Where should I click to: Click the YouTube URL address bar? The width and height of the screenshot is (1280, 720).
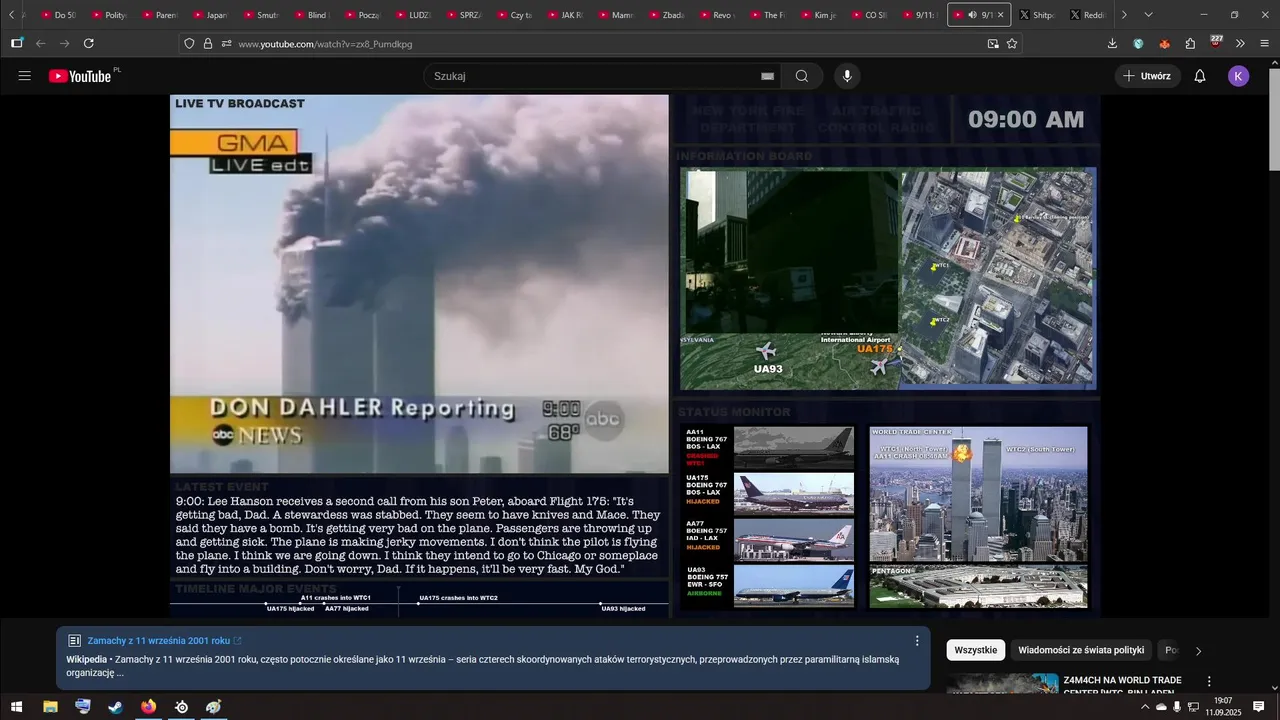(x=600, y=44)
